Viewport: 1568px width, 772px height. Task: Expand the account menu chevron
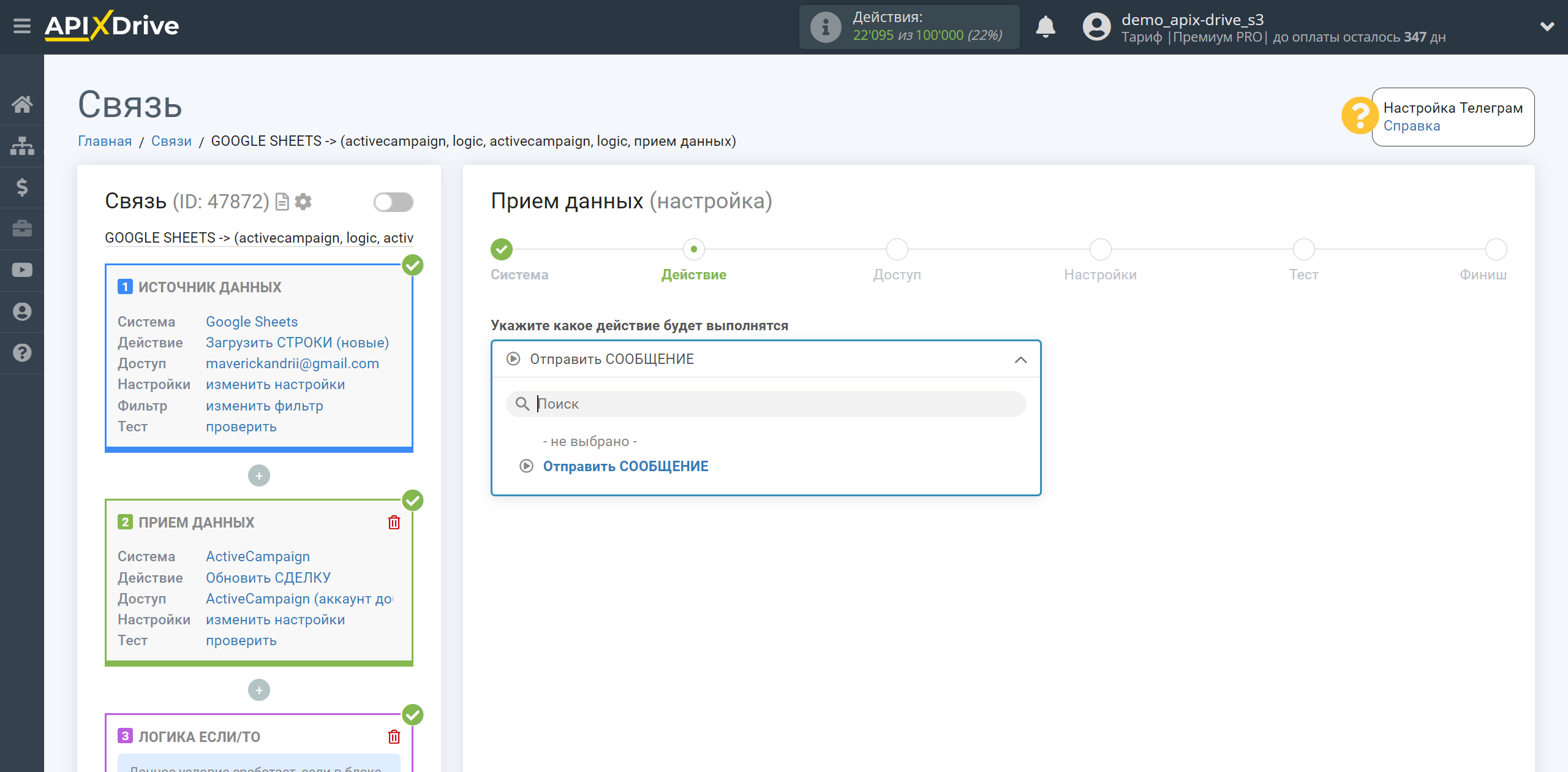[x=1547, y=26]
